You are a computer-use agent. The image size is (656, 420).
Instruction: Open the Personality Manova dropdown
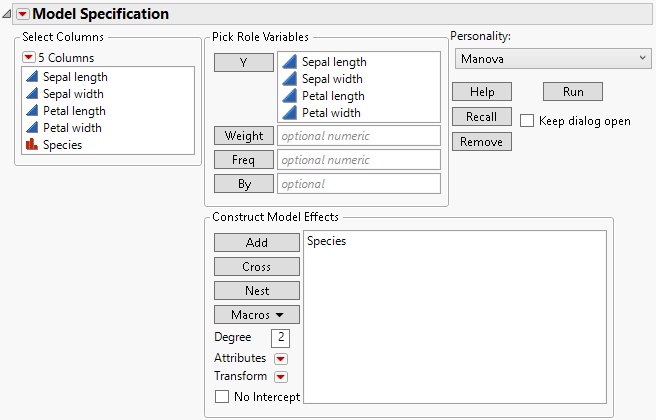click(552, 59)
